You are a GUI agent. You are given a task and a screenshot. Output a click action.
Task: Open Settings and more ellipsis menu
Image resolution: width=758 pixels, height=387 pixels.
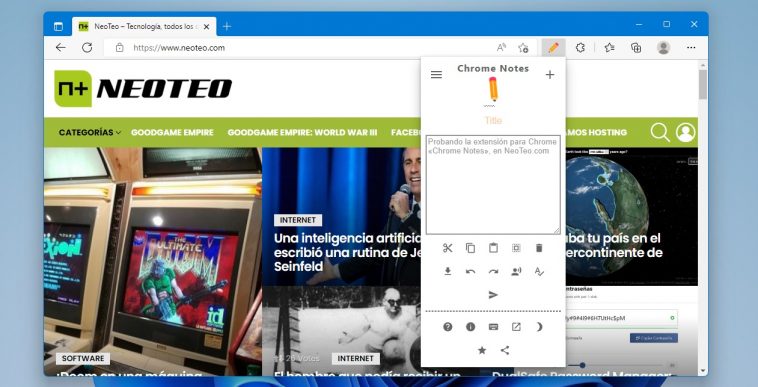691,48
